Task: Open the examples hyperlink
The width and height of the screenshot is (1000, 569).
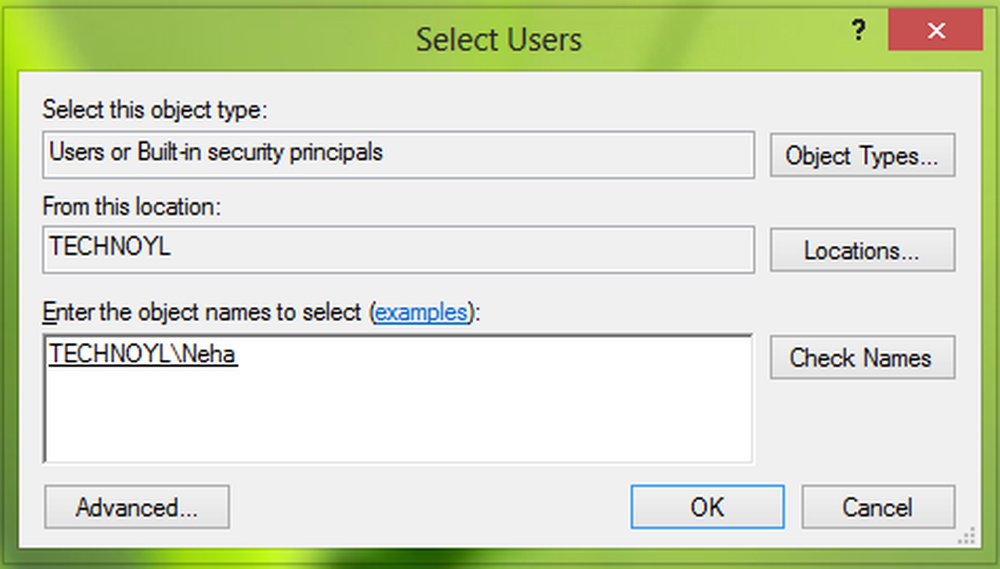Action: point(420,312)
